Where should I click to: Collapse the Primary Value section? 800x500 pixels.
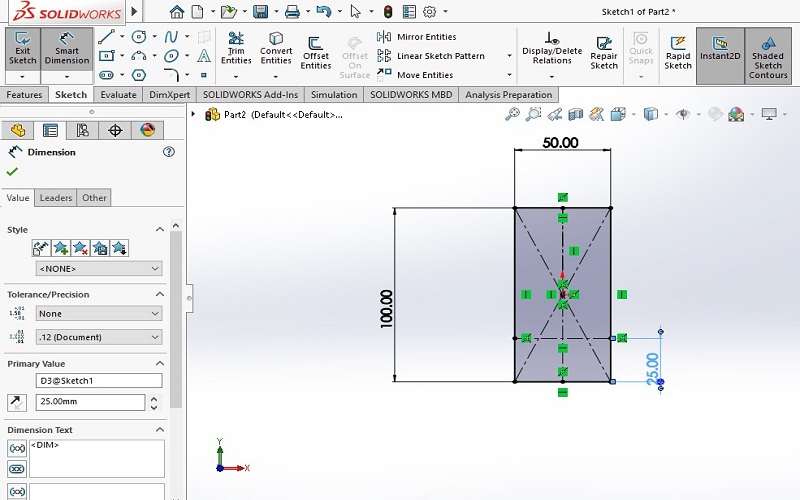tap(160, 364)
